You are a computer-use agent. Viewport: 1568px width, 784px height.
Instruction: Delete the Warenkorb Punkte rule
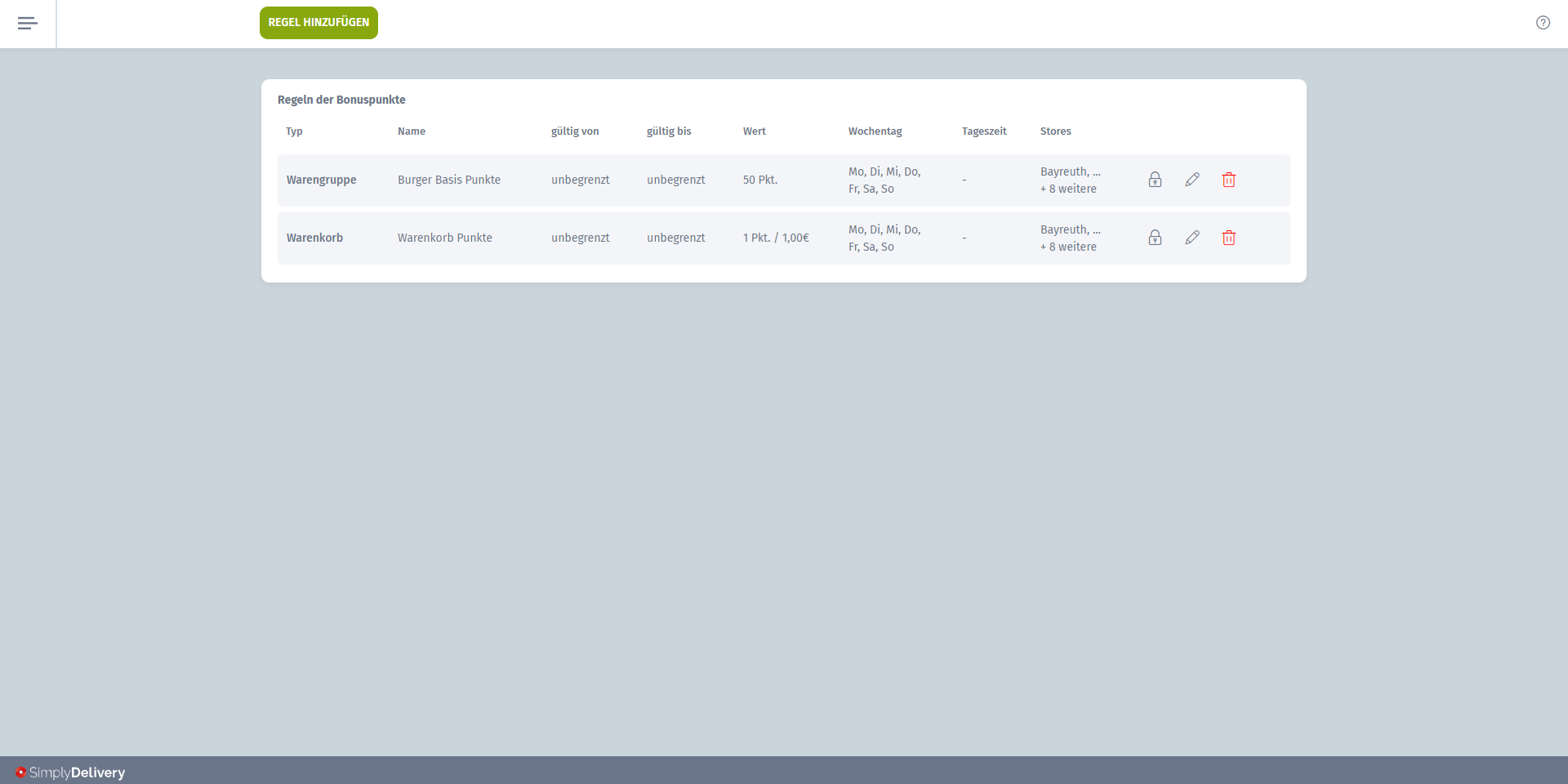pos(1229,238)
